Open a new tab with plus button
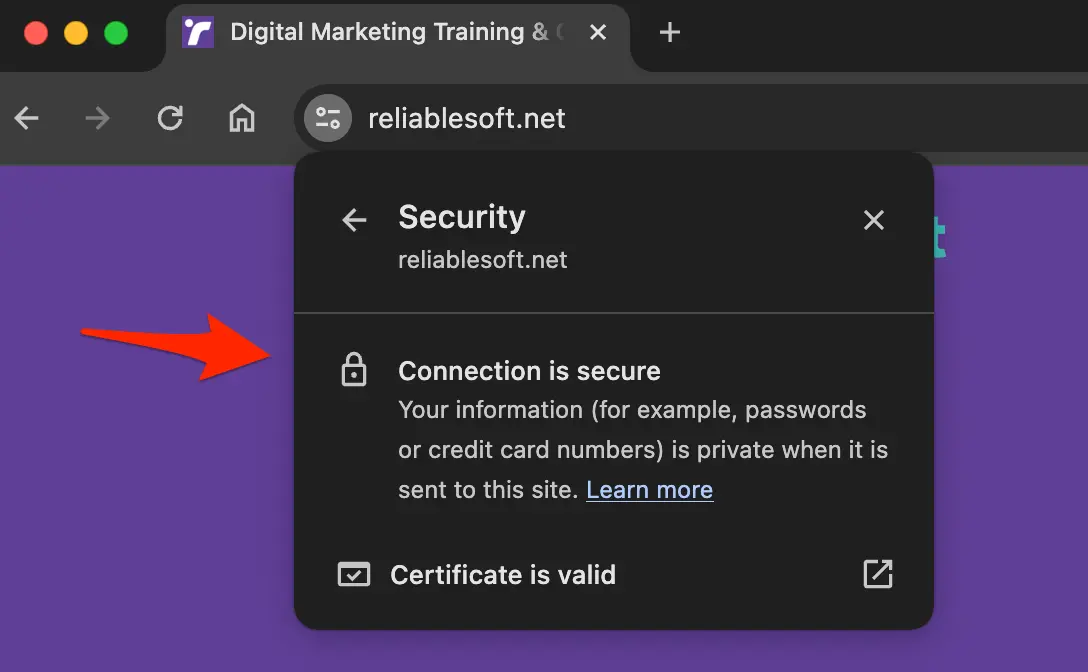The width and height of the screenshot is (1088, 672). pos(670,33)
